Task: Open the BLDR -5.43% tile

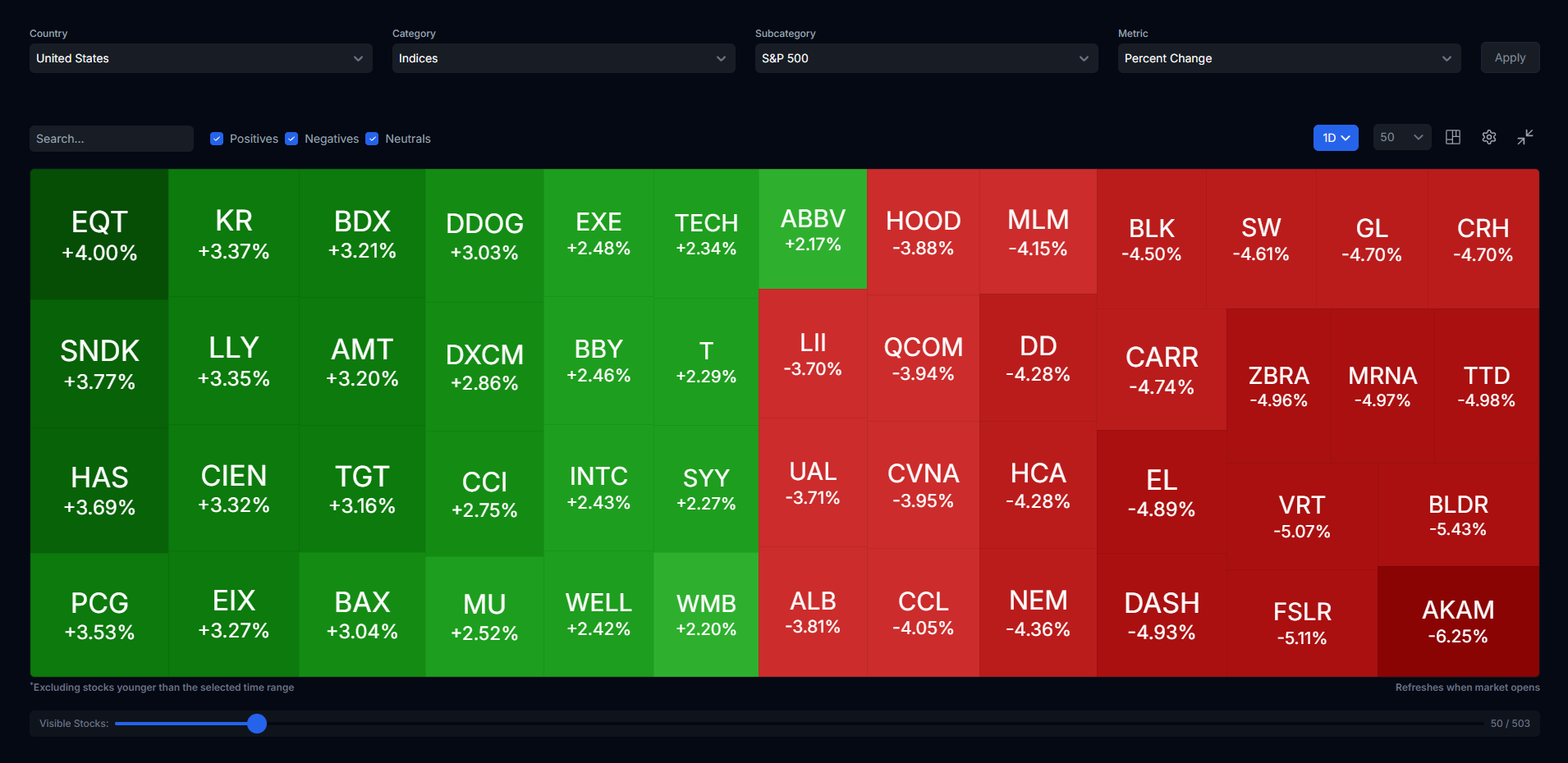Action: point(1458,514)
